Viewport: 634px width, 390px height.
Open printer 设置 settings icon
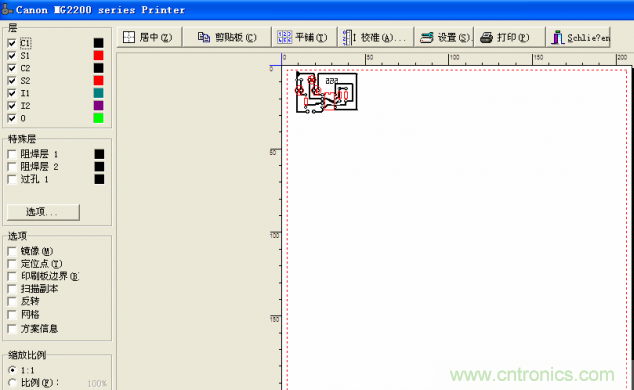pos(444,38)
